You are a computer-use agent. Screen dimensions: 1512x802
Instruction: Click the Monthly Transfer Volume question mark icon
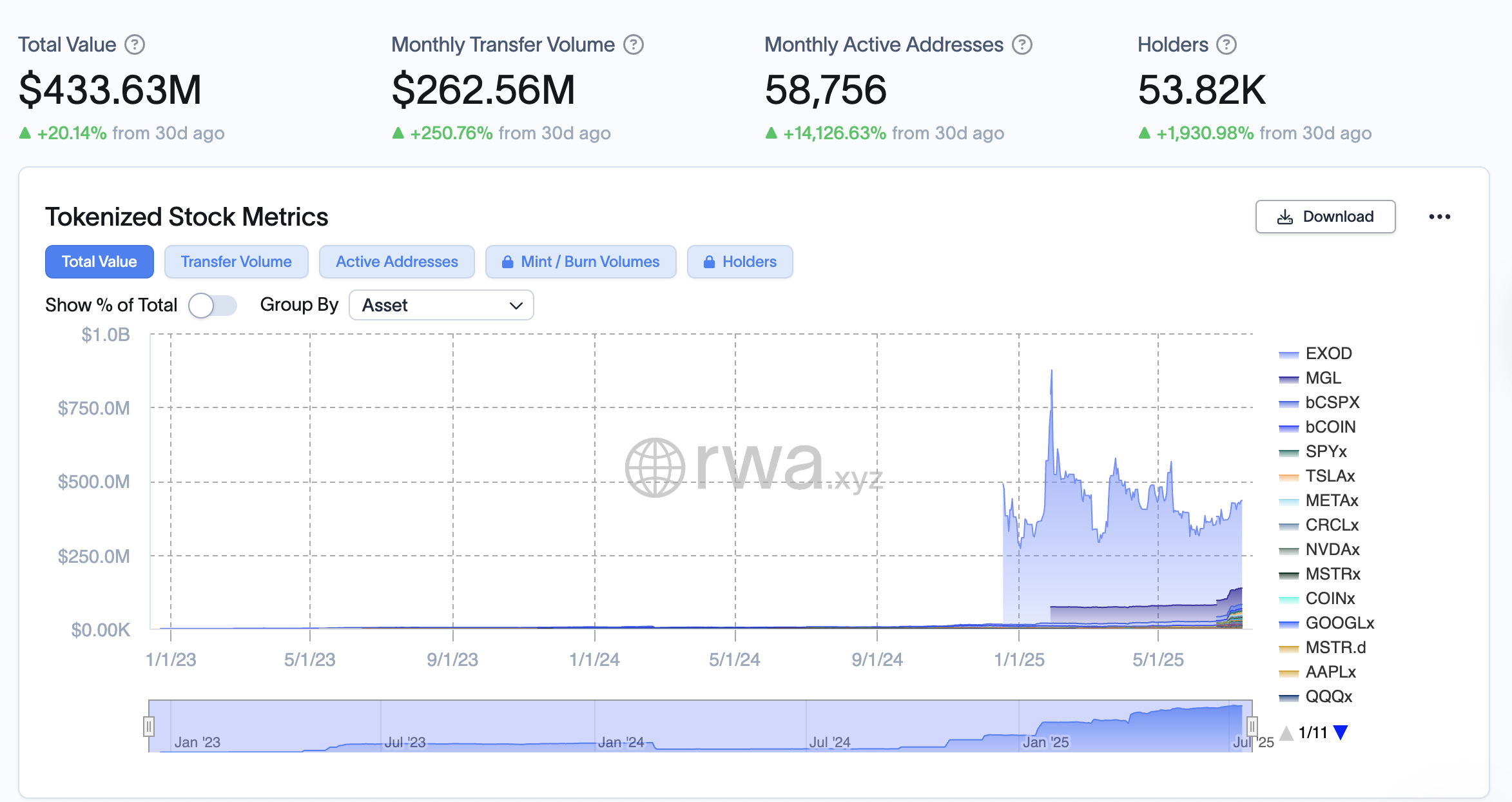pos(634,44)
